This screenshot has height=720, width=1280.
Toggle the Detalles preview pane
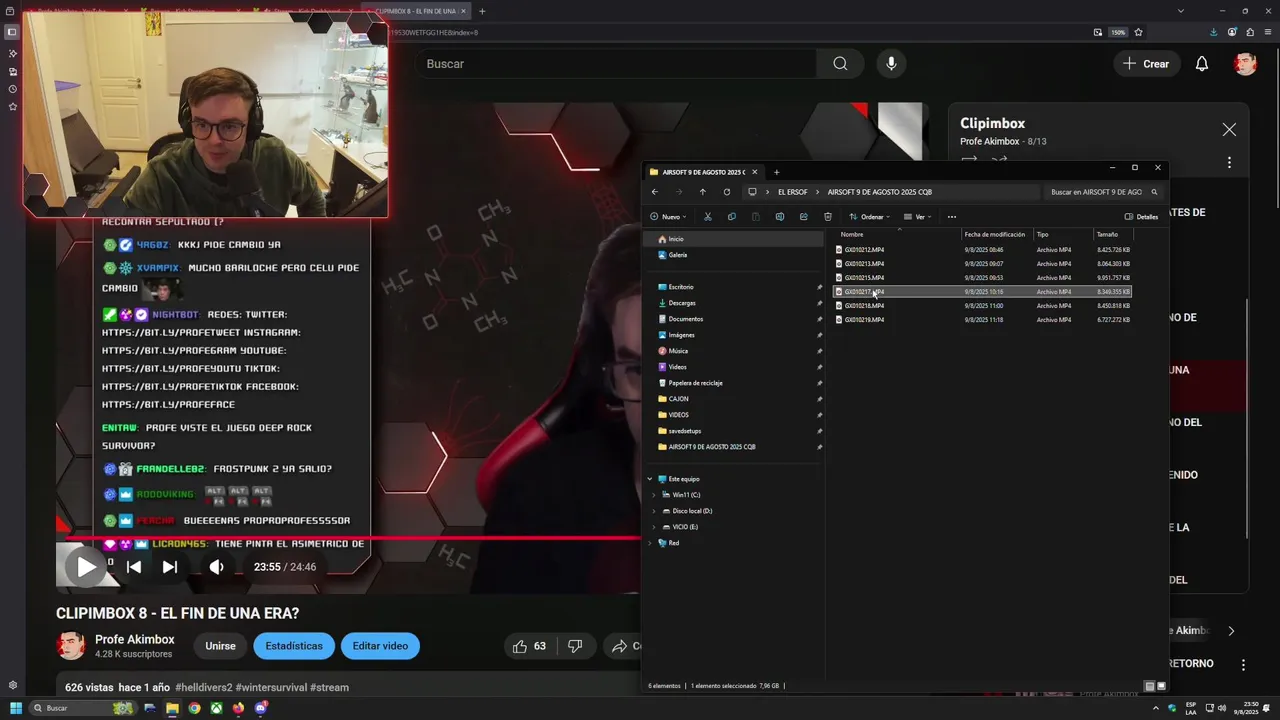click(x=1142, y=217)
